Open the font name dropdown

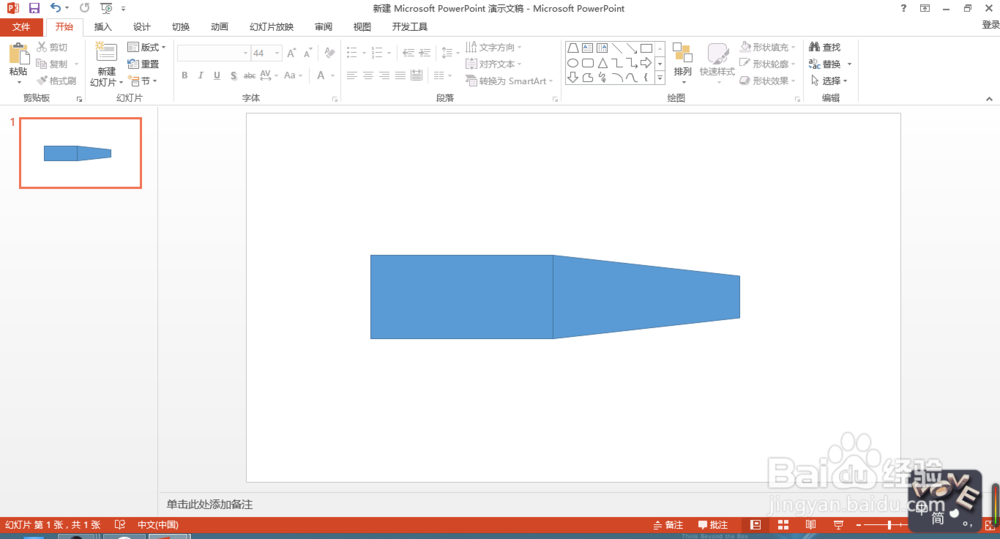click(x=245, y=53)
